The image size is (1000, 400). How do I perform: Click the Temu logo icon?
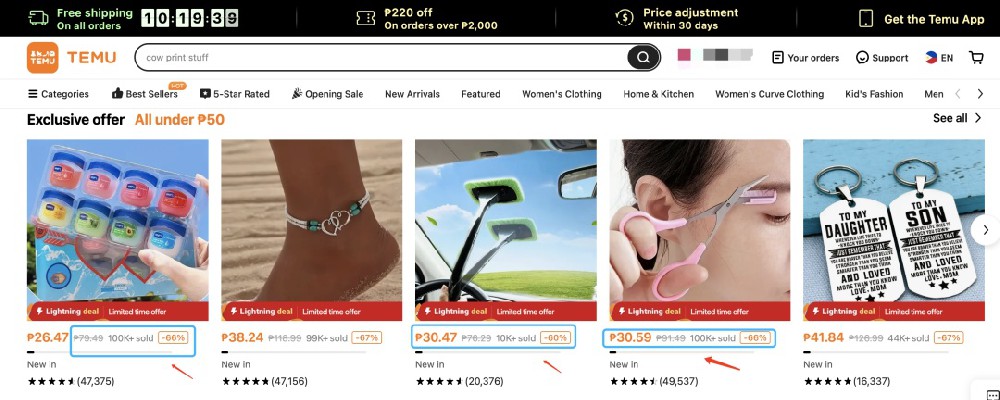click(x=43, y=57)
